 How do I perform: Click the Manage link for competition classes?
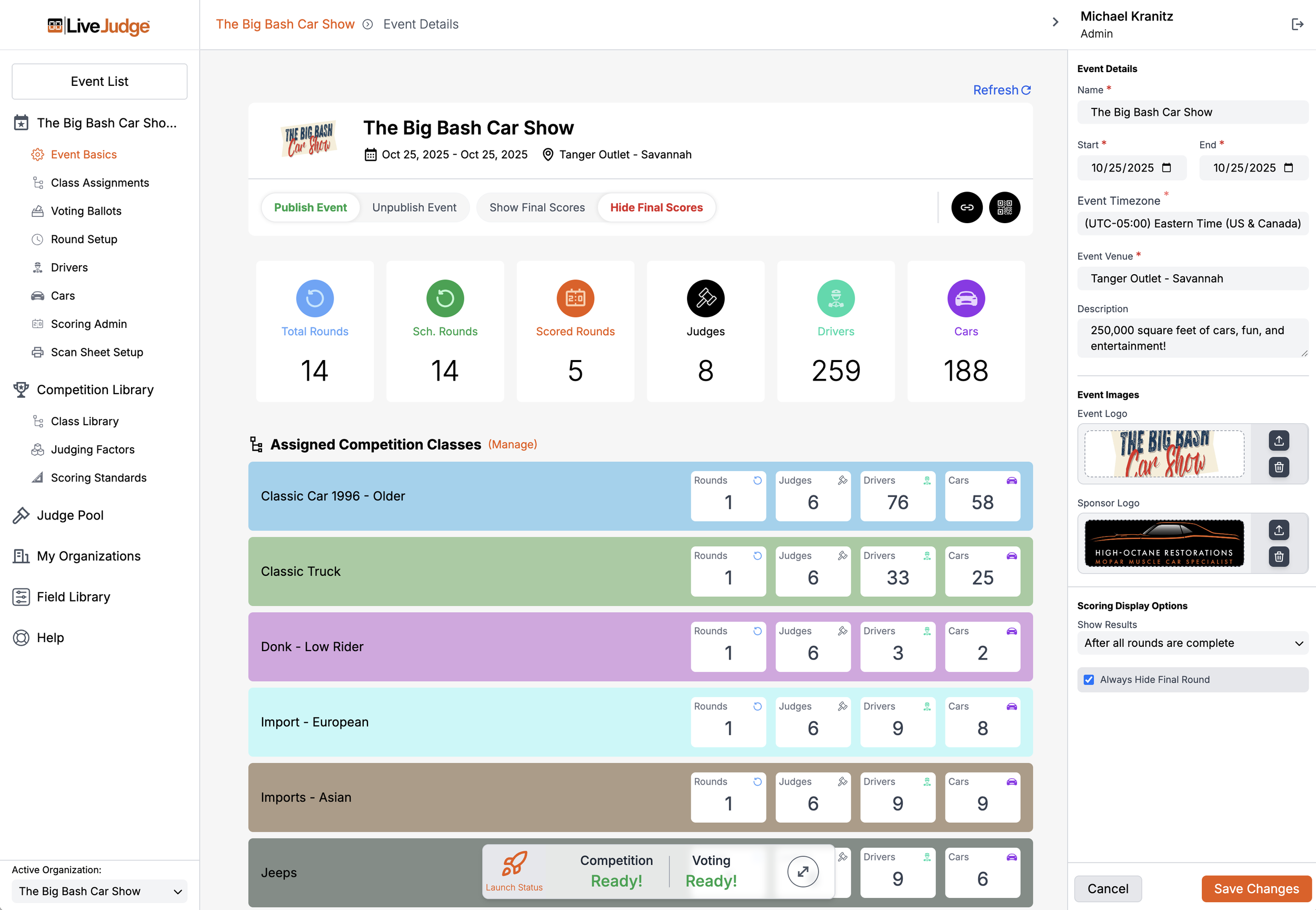(512, 444)
